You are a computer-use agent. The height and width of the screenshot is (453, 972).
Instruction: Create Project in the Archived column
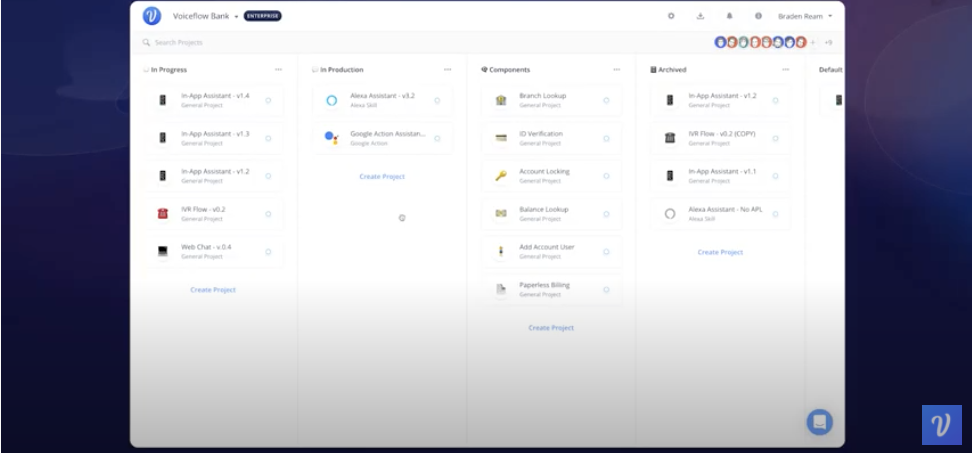coord(720,252)
